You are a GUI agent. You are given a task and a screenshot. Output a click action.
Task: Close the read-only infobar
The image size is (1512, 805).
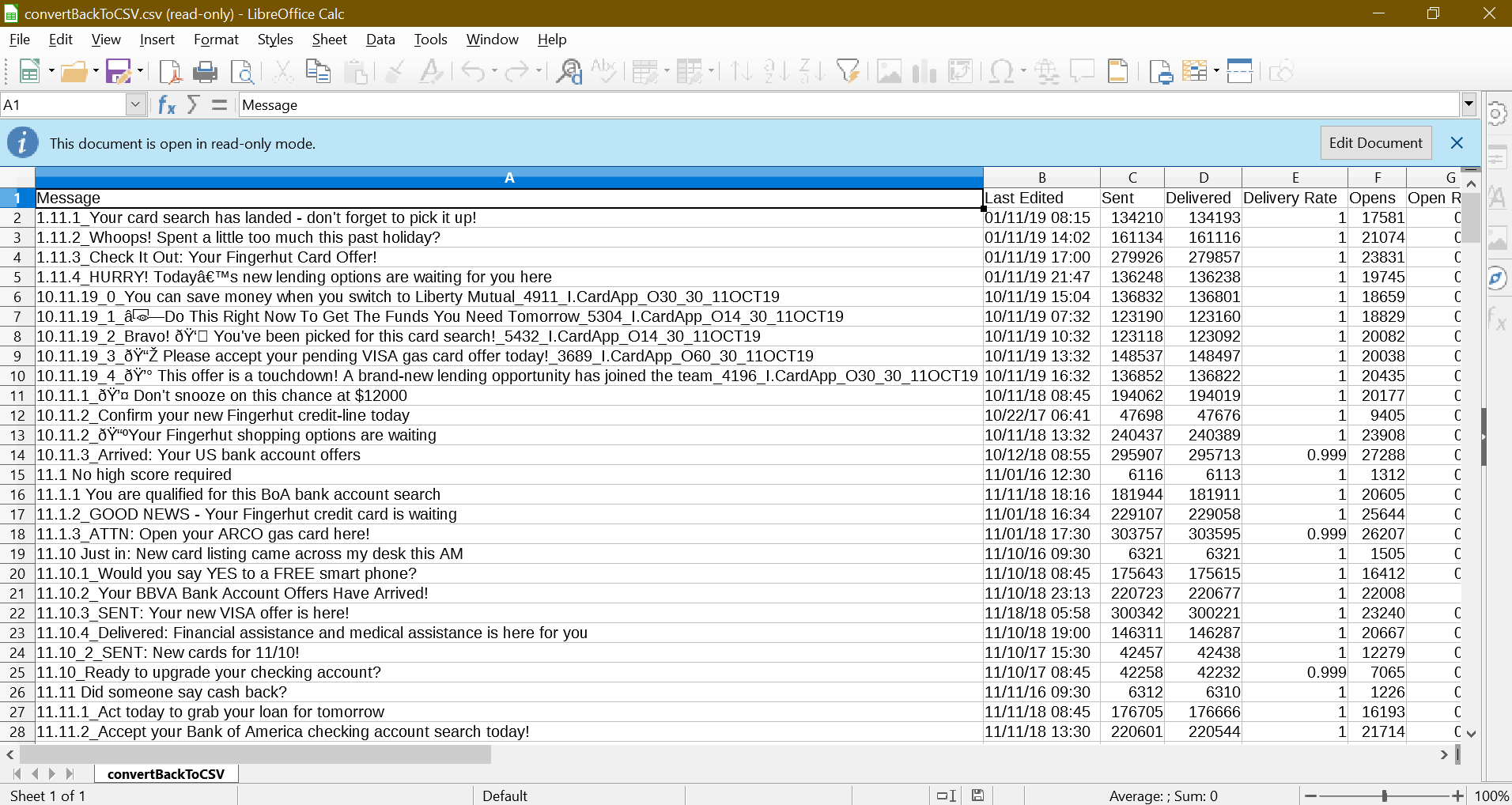pyautogui.click(x=1457, y=143)
